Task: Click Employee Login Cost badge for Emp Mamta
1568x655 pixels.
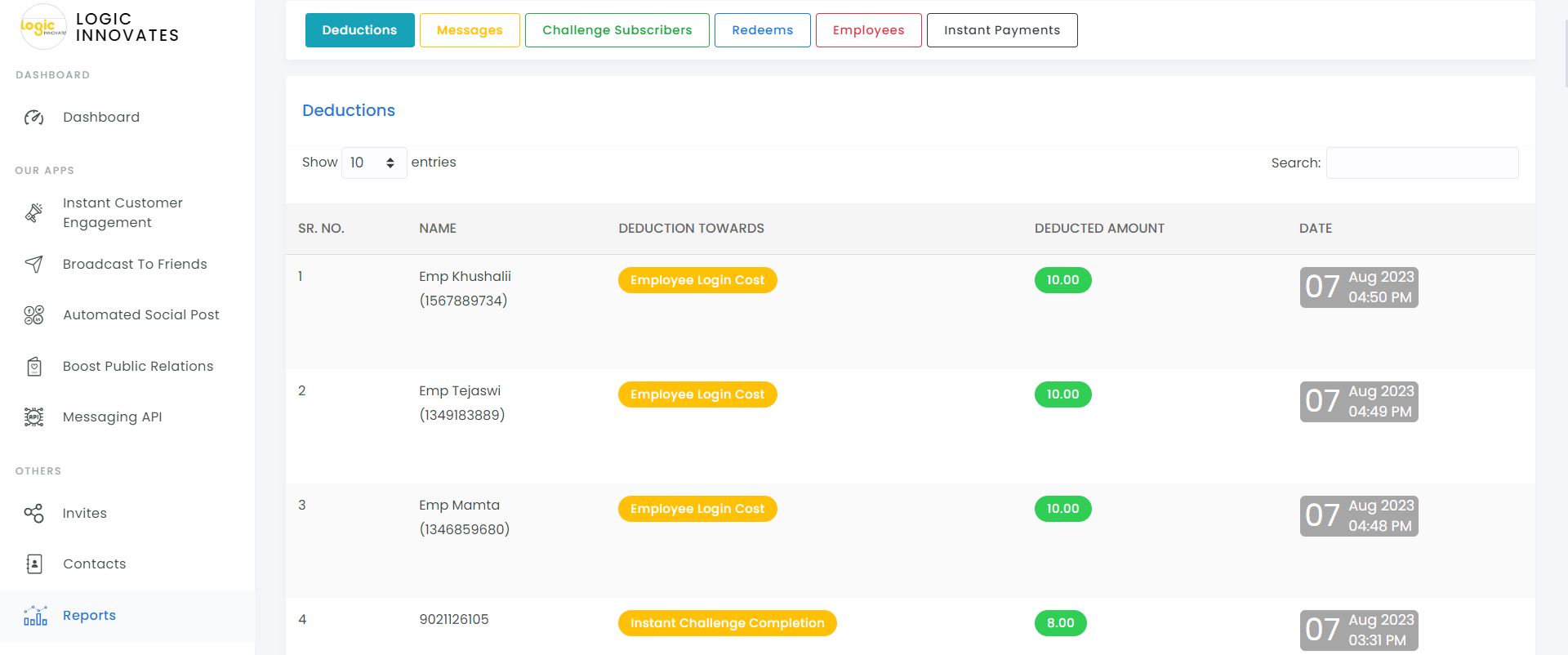Action: [697, 509]
